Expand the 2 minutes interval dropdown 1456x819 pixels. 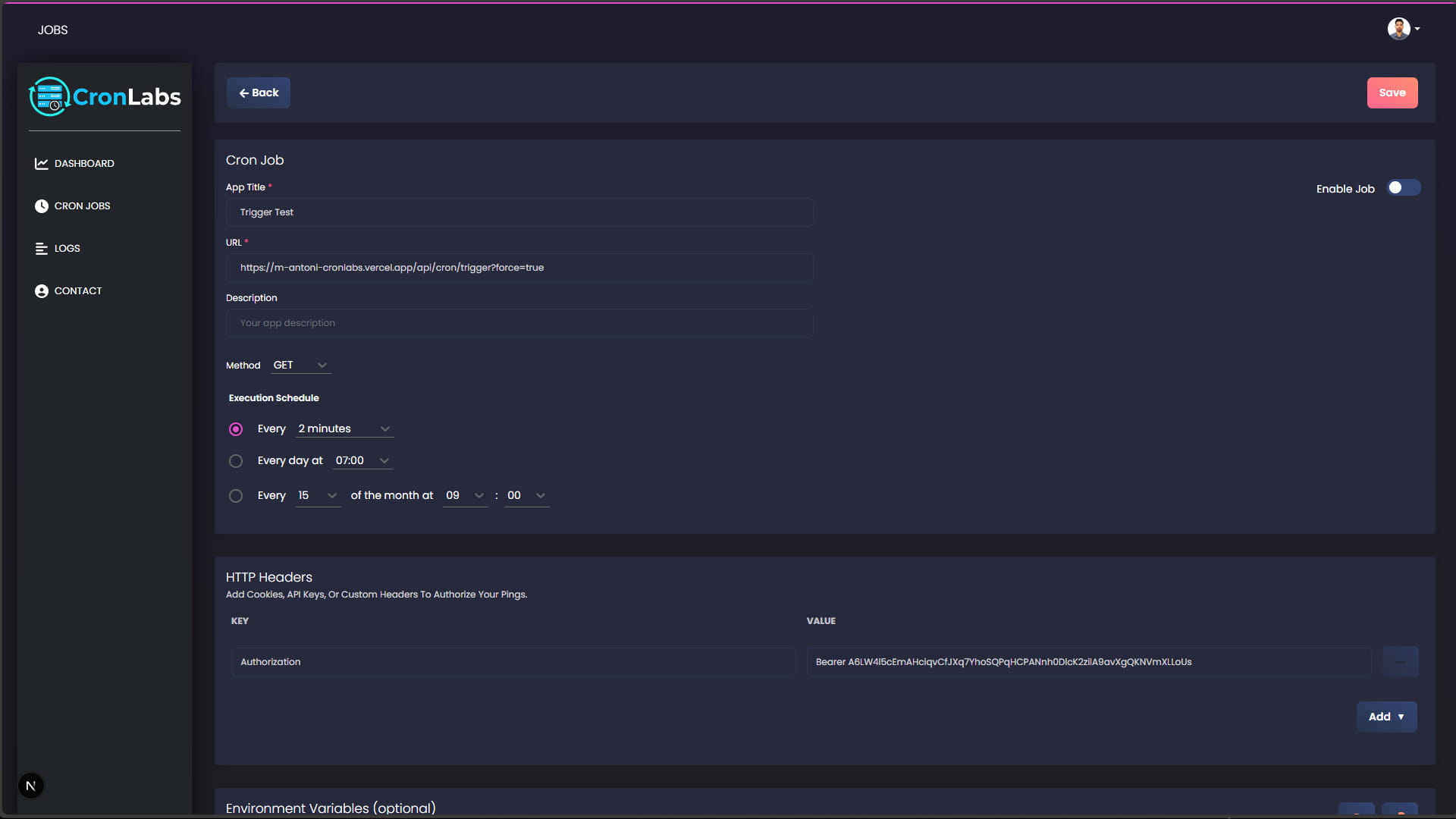click(x=344, y=429)
